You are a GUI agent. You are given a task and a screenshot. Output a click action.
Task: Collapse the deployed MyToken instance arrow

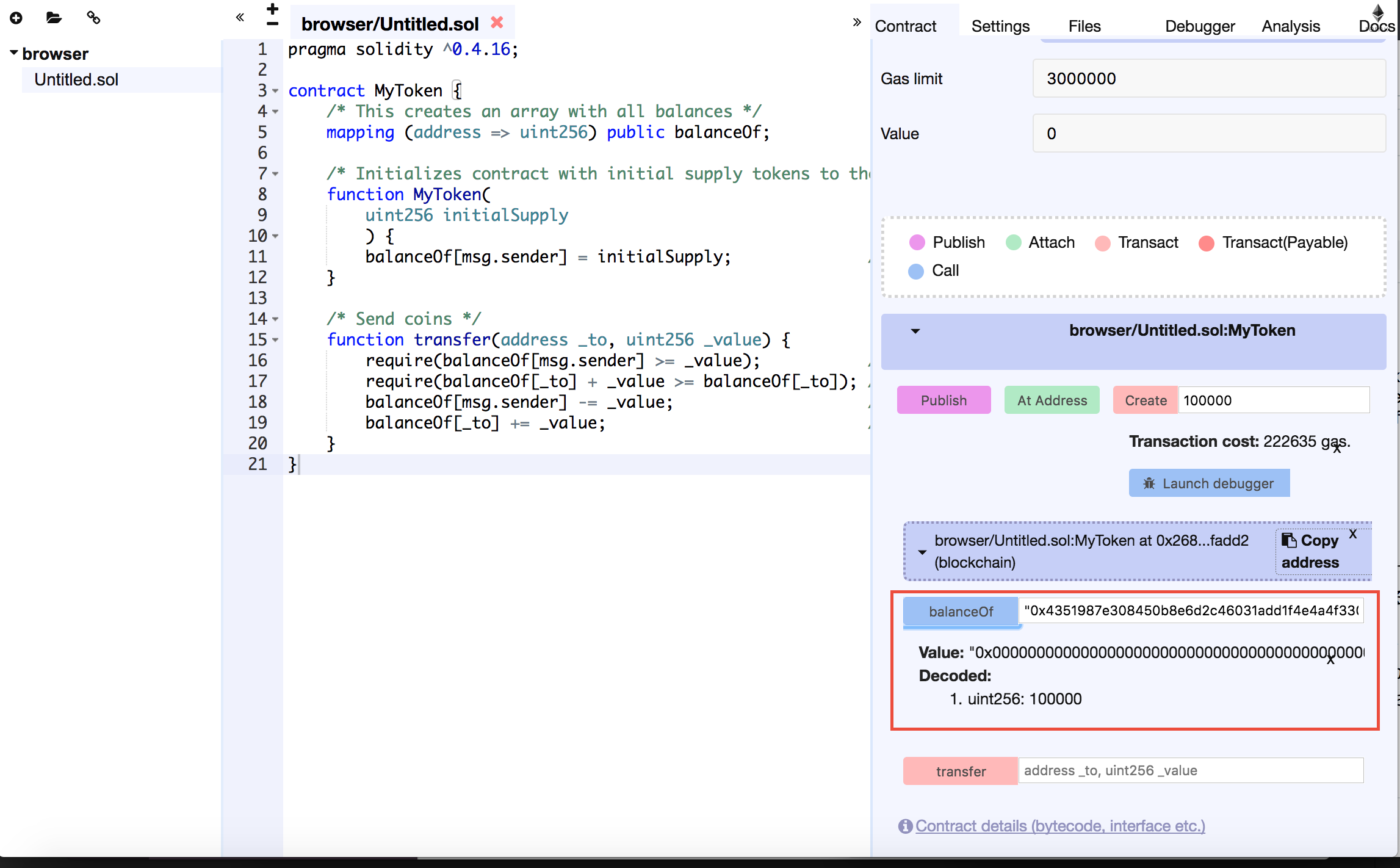click(x=922, y=552)
